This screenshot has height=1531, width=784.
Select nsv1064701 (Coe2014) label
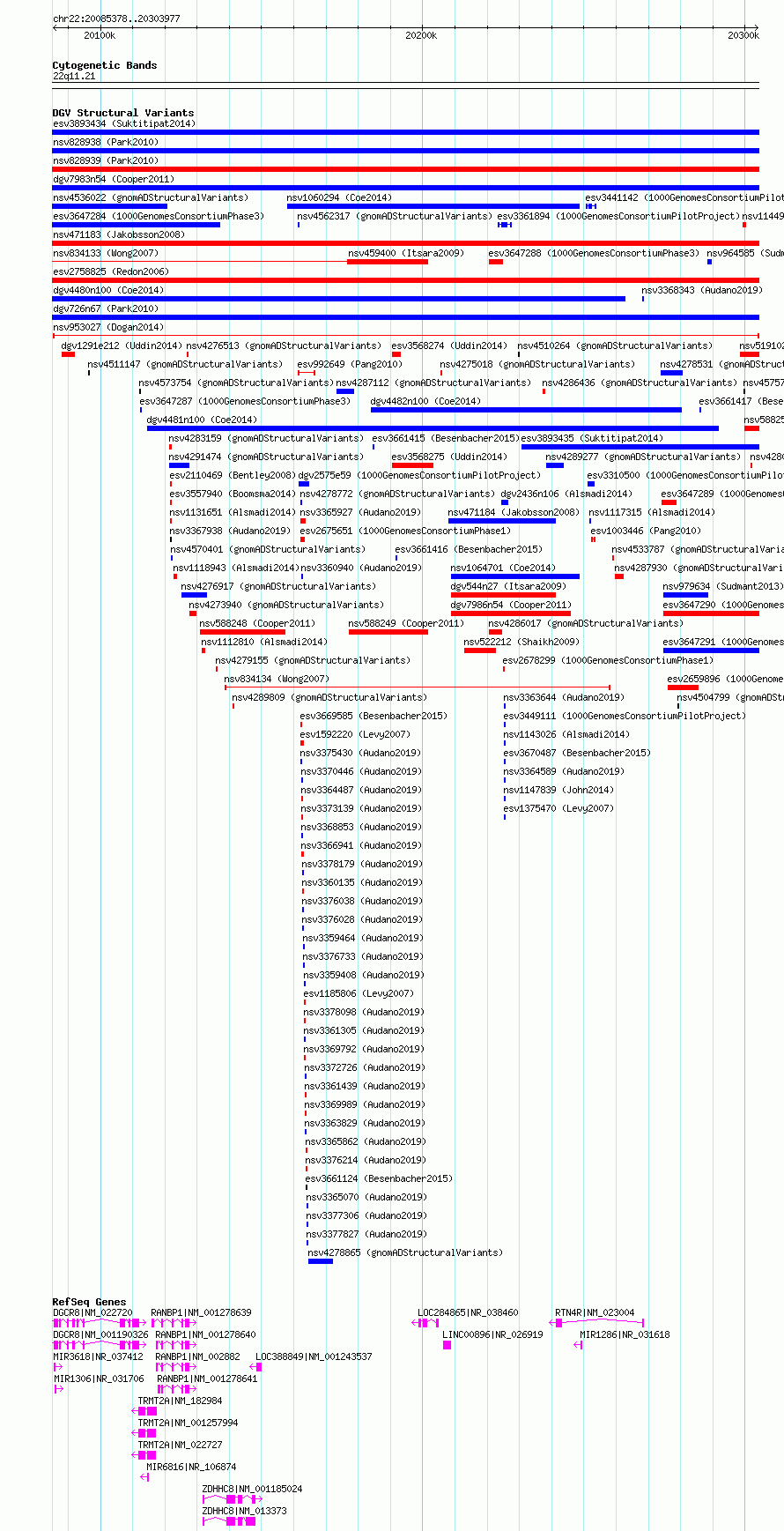[504, 568]
